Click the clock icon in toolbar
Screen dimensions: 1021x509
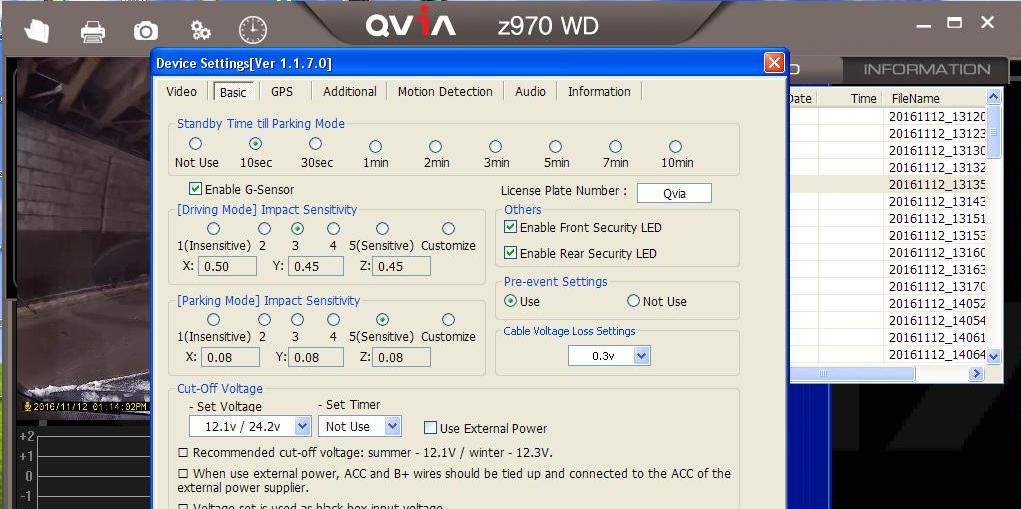(x=253, y=30)
